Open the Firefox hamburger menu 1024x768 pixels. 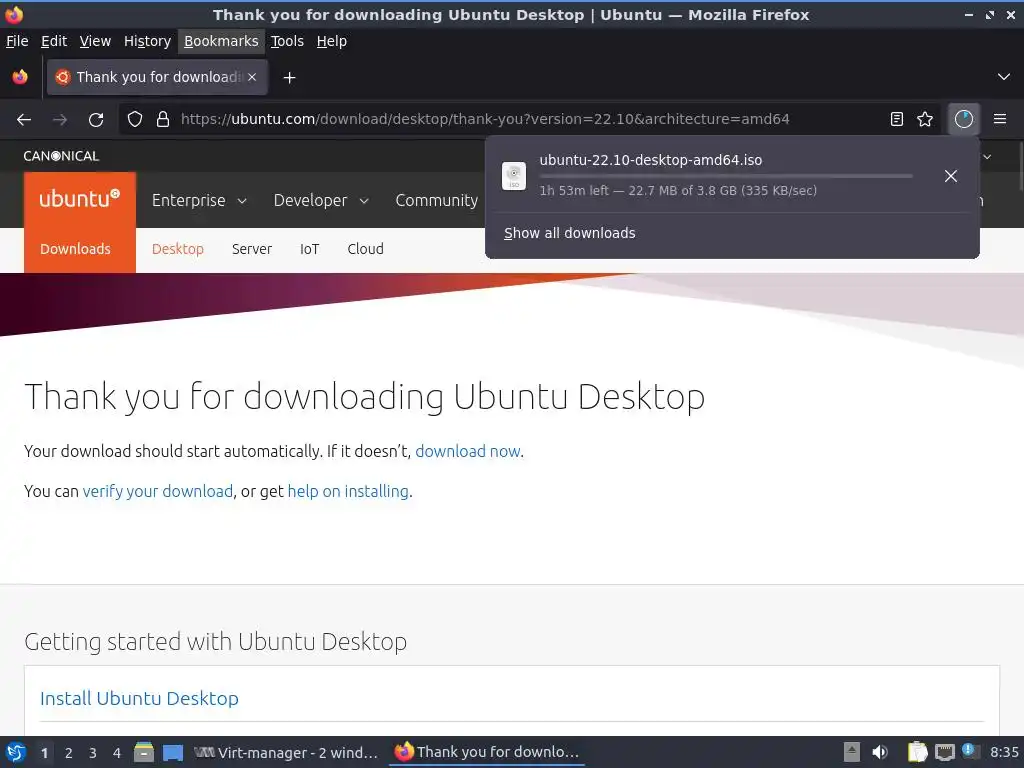tap(1000, 119)
